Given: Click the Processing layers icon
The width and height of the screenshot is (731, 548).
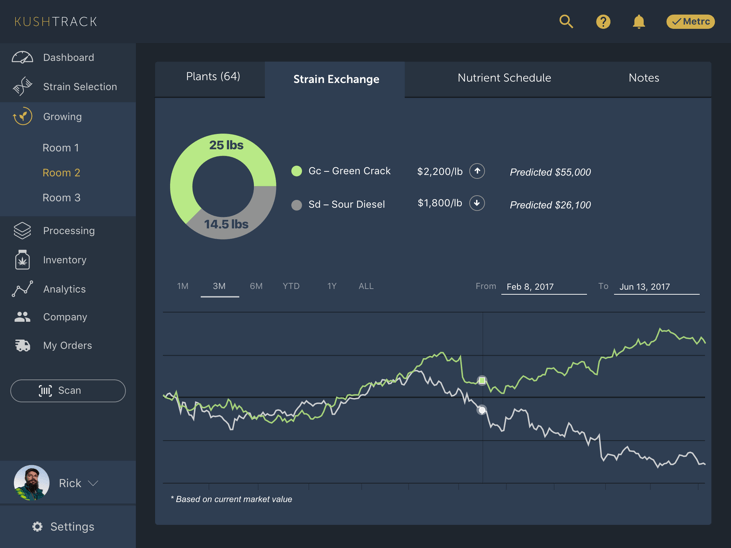Looking at the screenshot, I should pos(22,231).
